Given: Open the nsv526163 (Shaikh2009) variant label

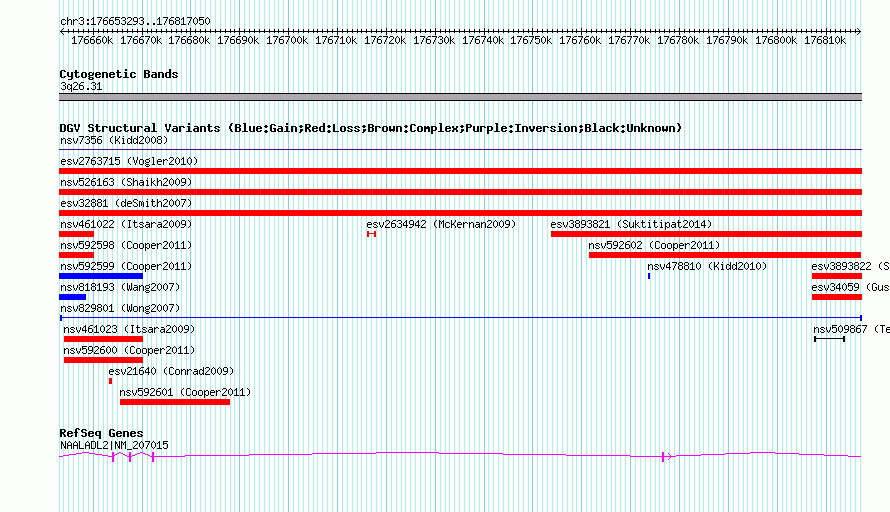Looking at the screenshot, I should pyautogui.click(x=126, y=182).
